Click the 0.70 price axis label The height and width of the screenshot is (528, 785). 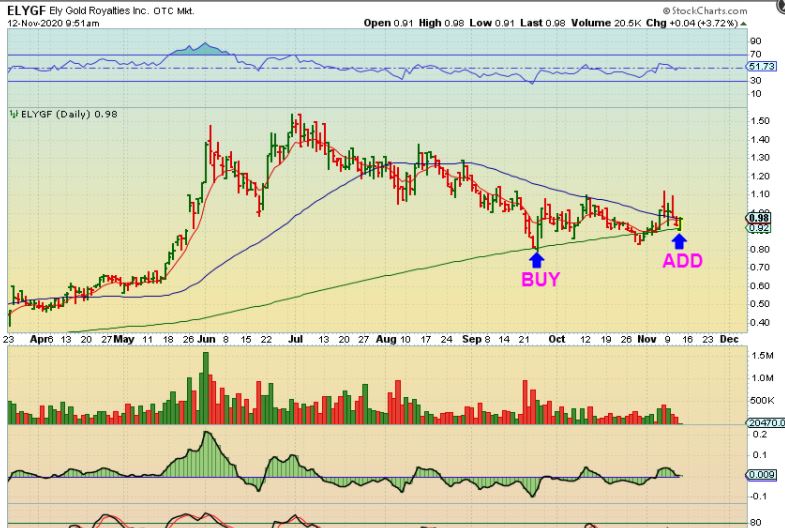coord(760,267)
